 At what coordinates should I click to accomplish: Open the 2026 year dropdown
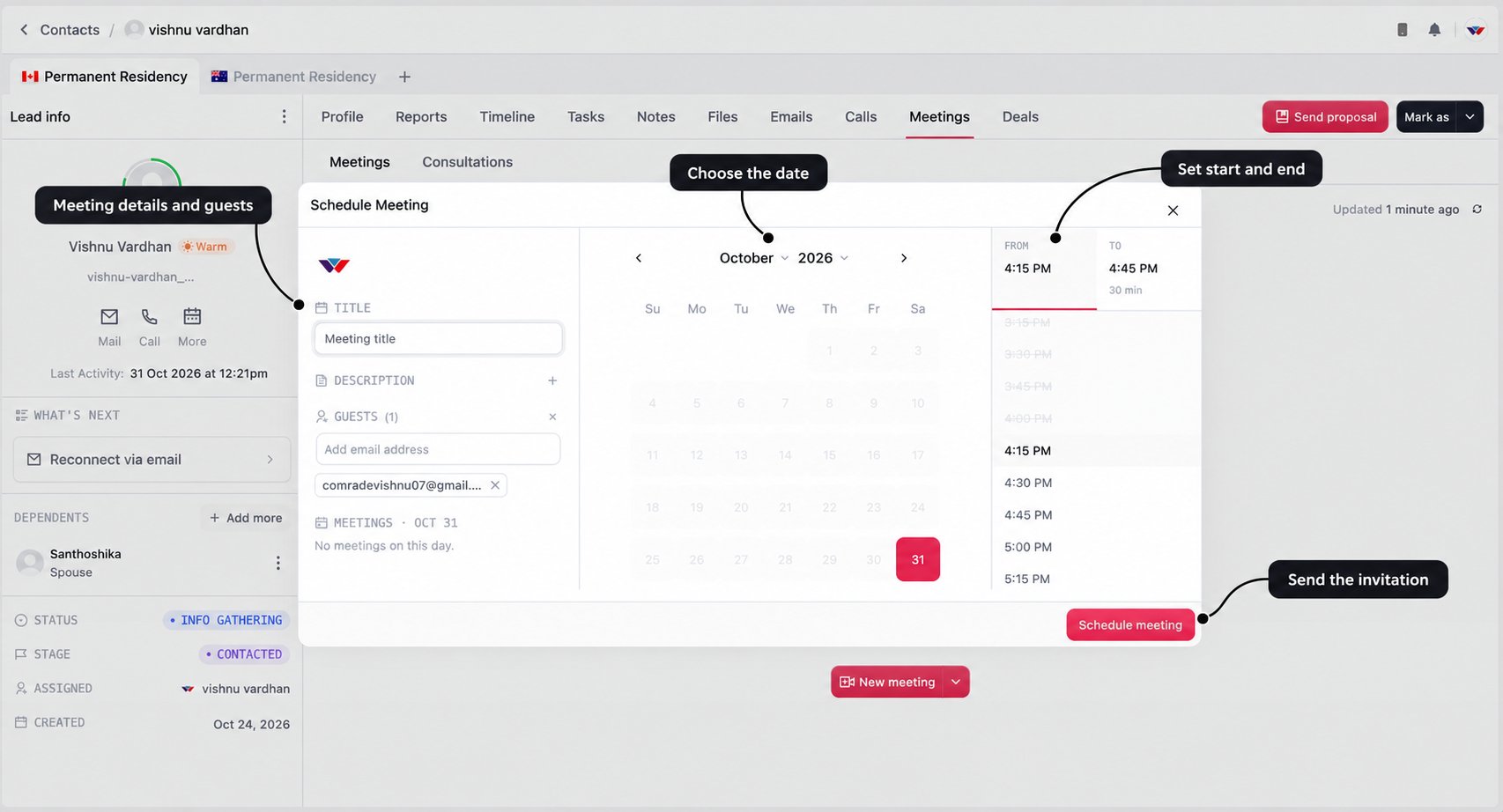pos(823,258)
